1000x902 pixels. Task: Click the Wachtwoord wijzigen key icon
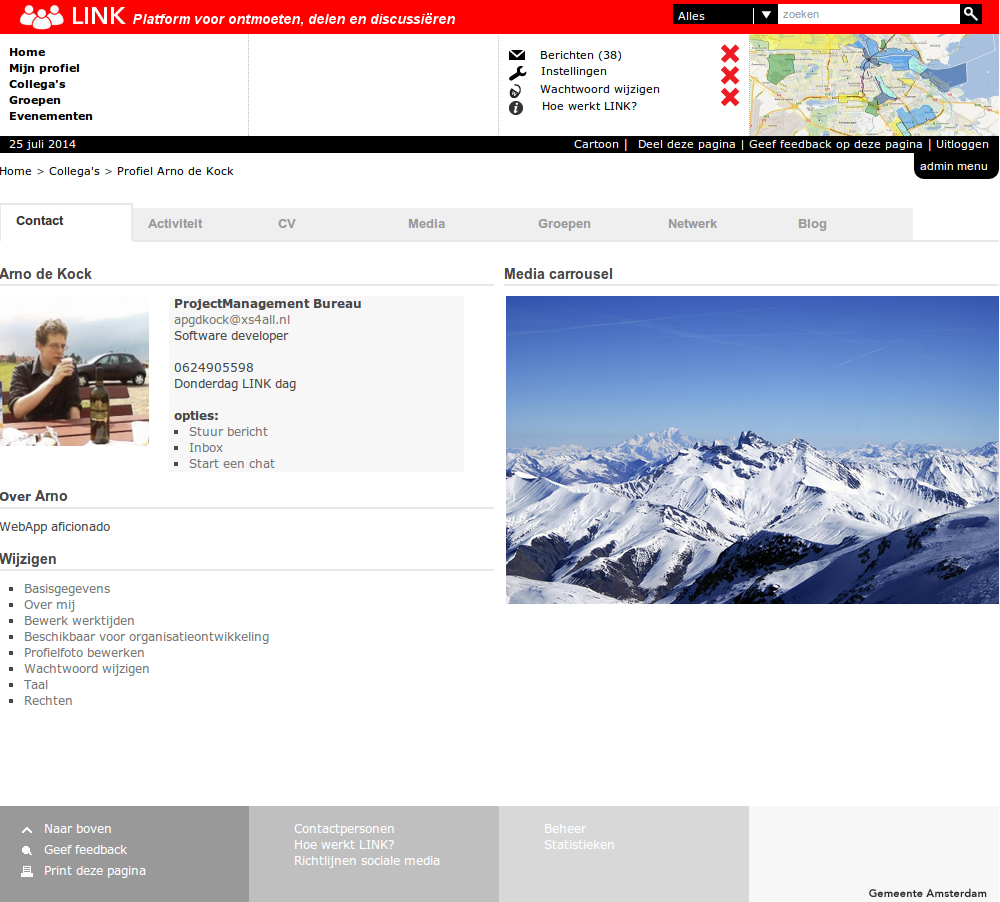516,90
